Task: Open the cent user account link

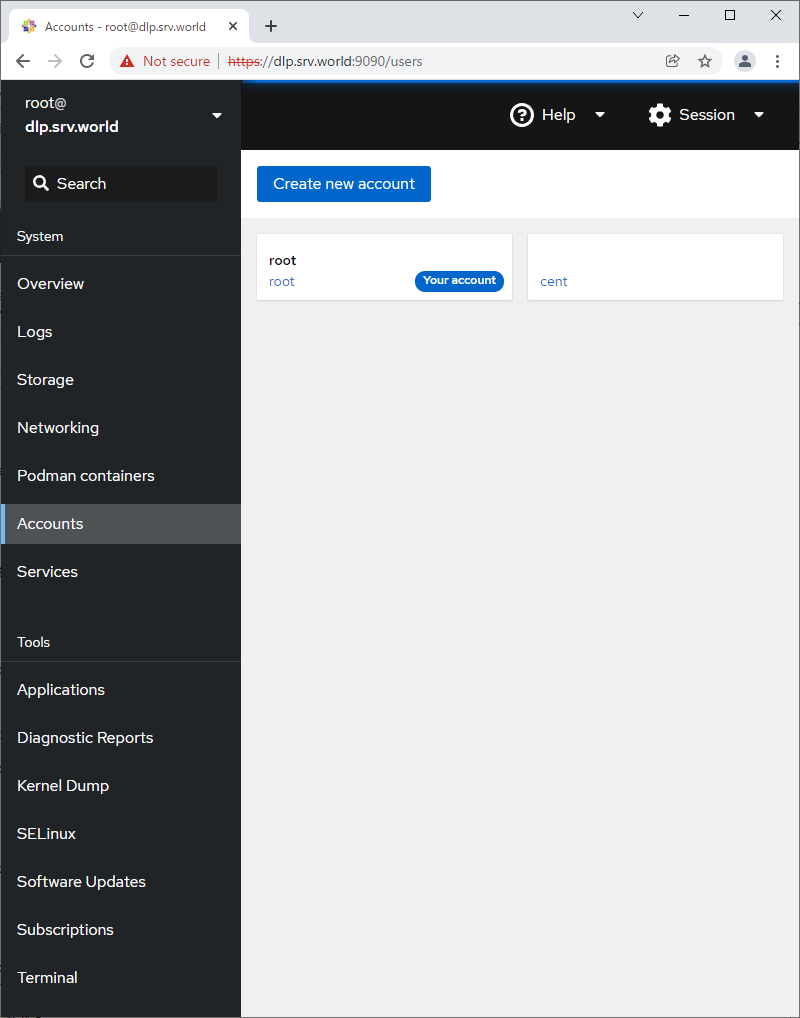Action: point(554,282)
